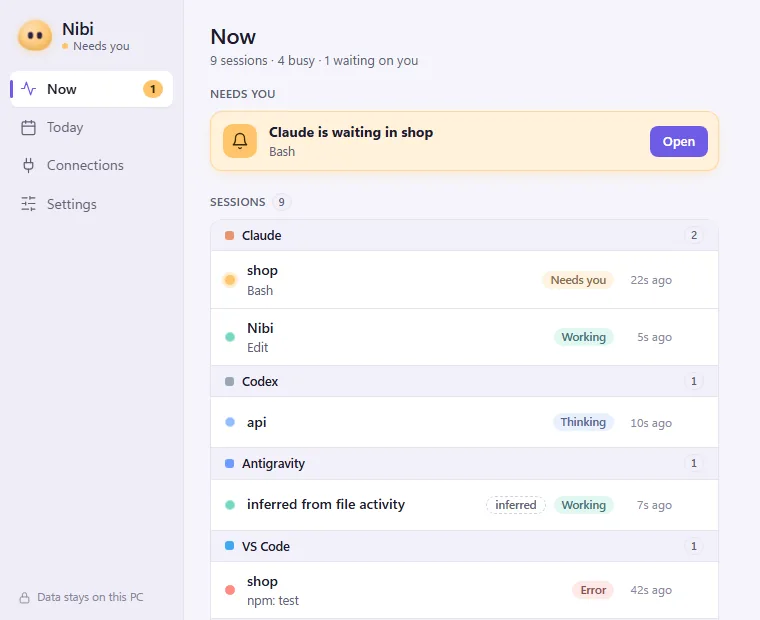
Task: Open the Now tab in sidebar
Action: pos(92,89)
